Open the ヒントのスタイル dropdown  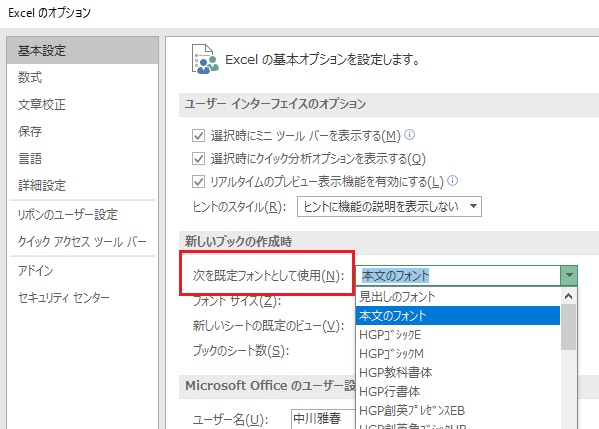[x=389, y=207]
